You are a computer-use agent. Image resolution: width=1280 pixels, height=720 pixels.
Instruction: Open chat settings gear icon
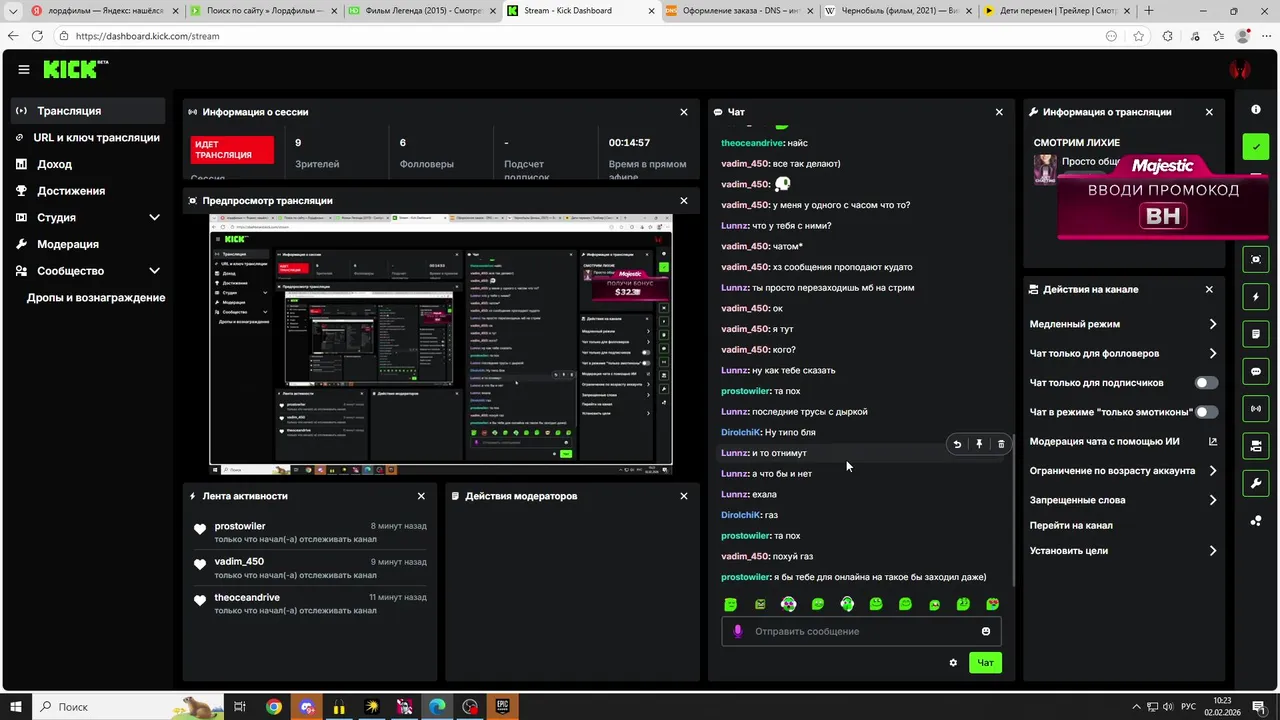[953, 663]
